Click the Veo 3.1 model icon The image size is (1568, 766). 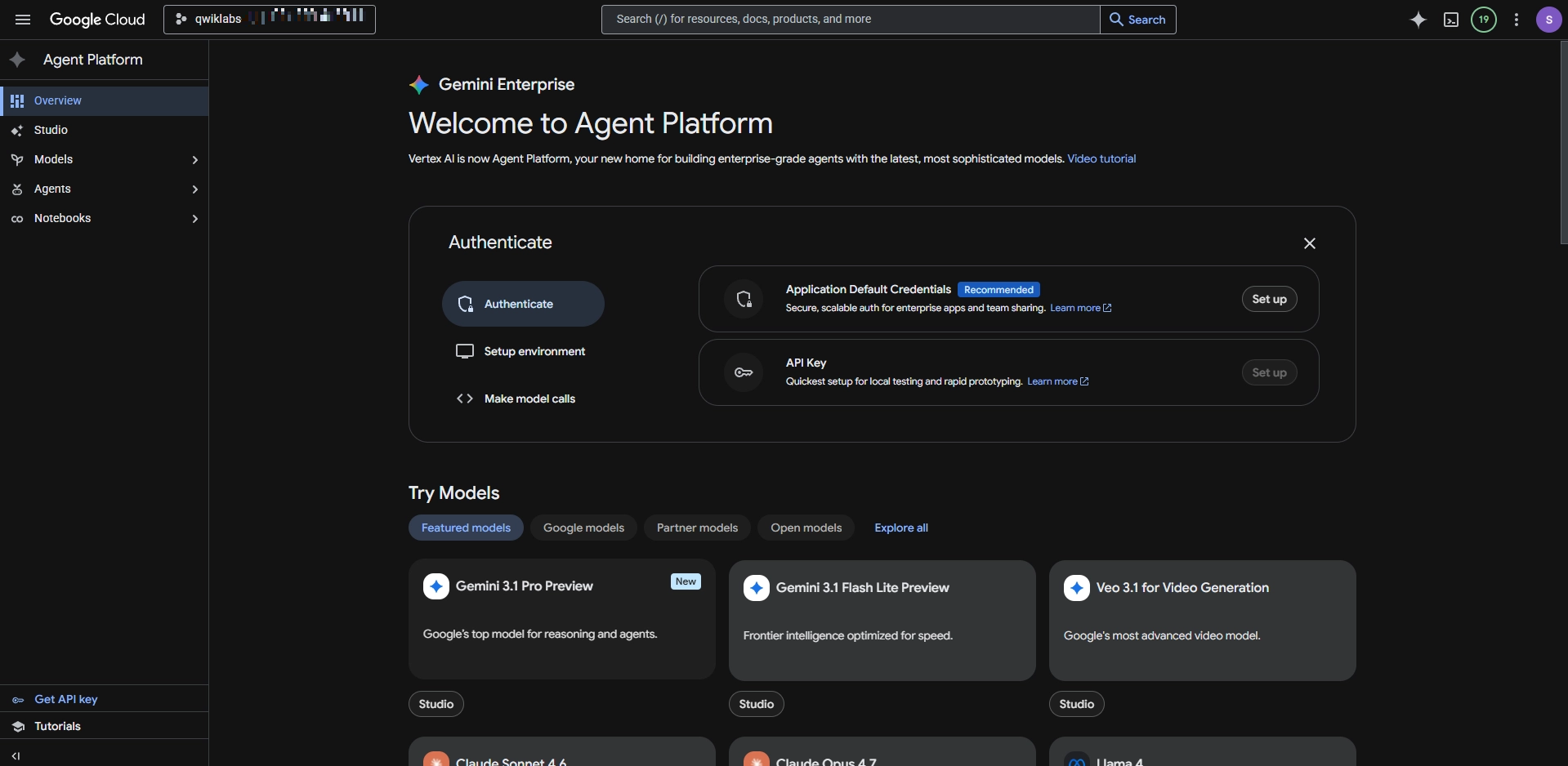[x=1077, y=588]
